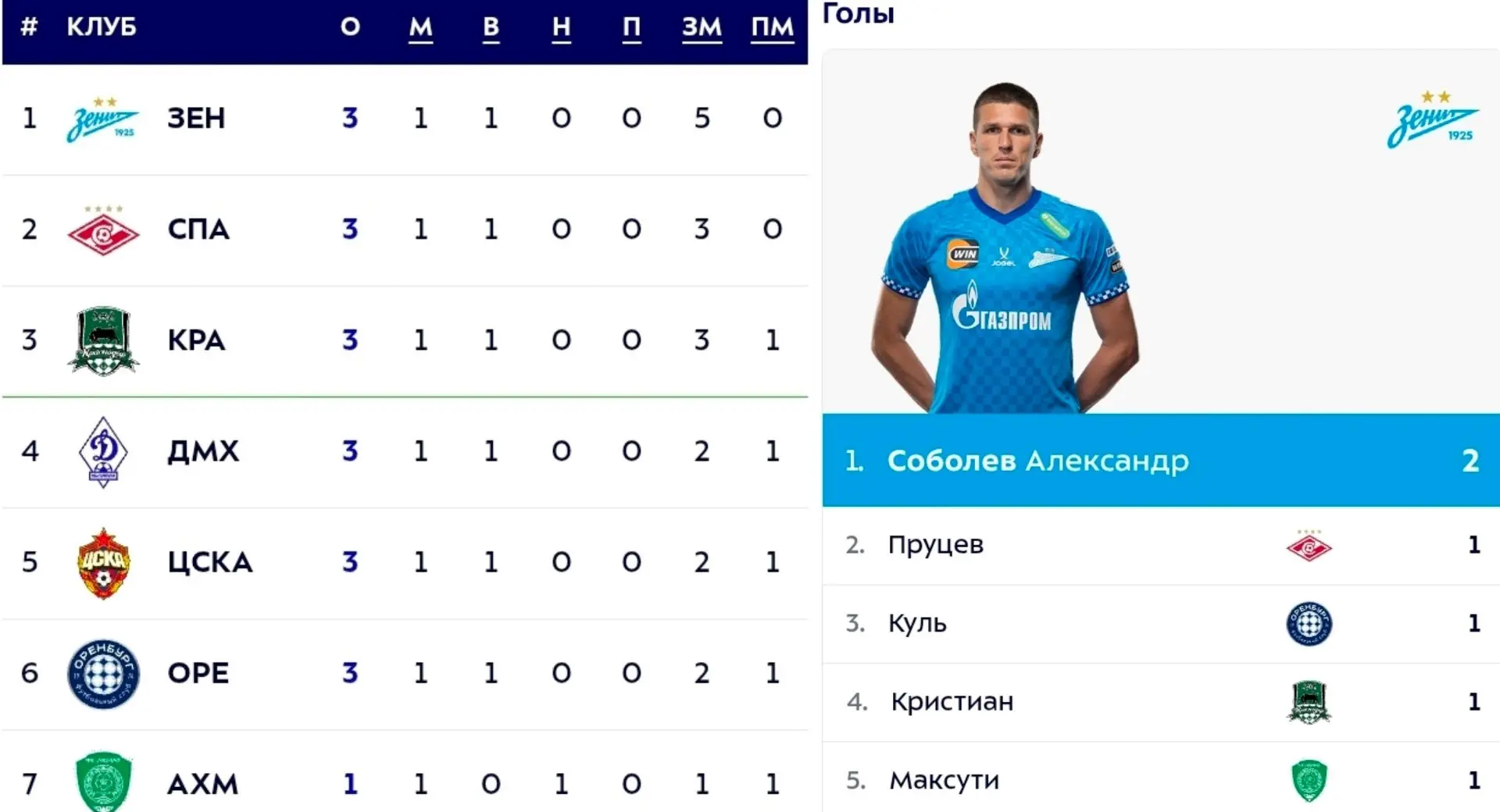Click the Zenit club logo in standings
The width and height of the screenshot is (1500, 812).
coord(103,119)
